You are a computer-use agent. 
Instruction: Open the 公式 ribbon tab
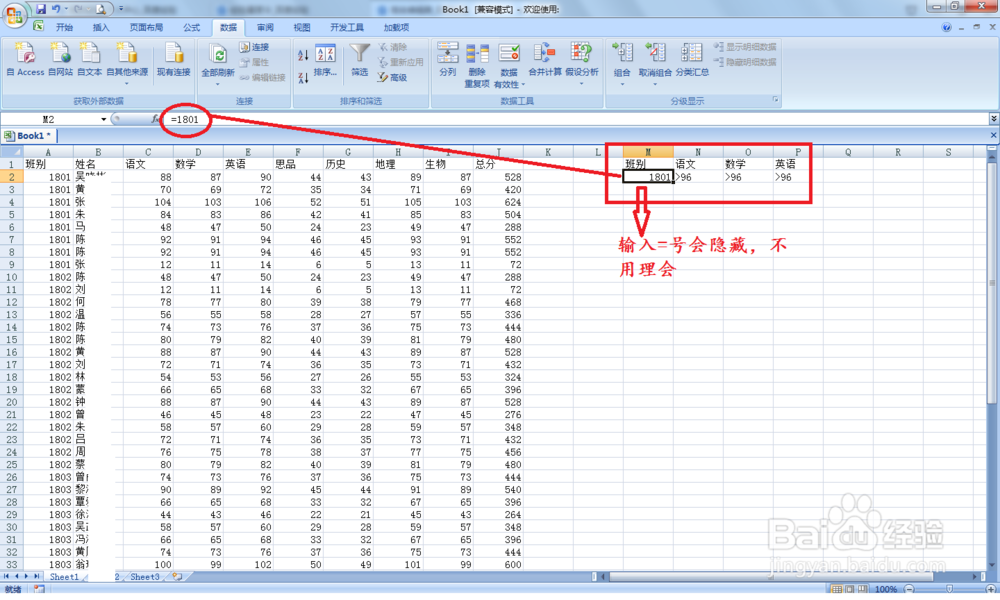click(191, 27)
